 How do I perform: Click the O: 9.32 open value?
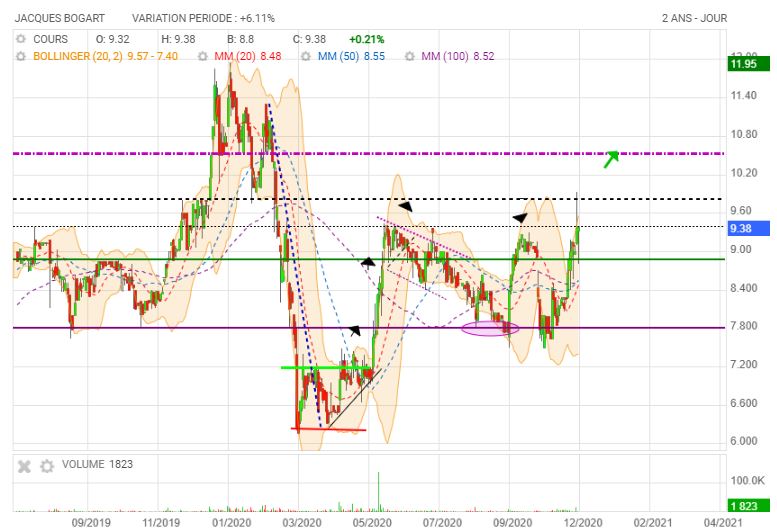pos(112,39)
